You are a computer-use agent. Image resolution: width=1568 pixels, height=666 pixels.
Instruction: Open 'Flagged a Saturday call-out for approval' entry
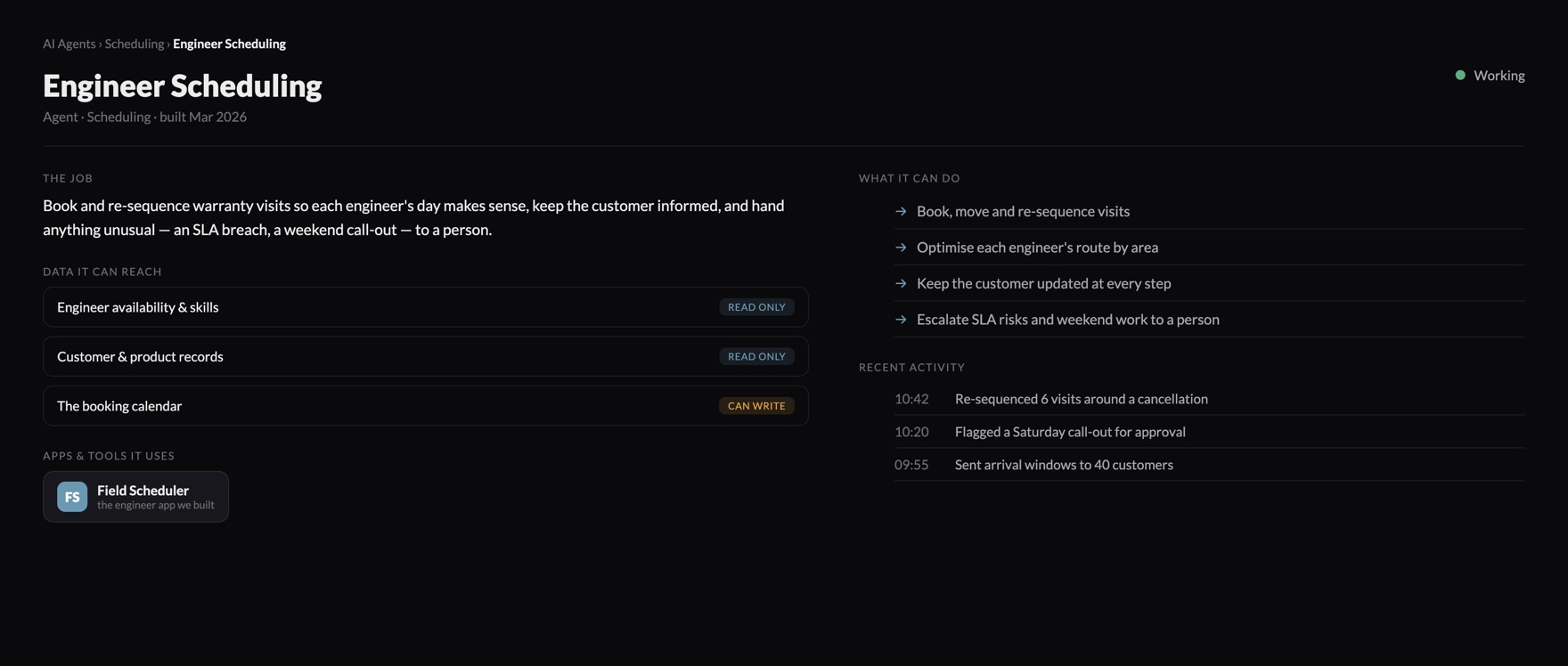[x=1070, y=432]
